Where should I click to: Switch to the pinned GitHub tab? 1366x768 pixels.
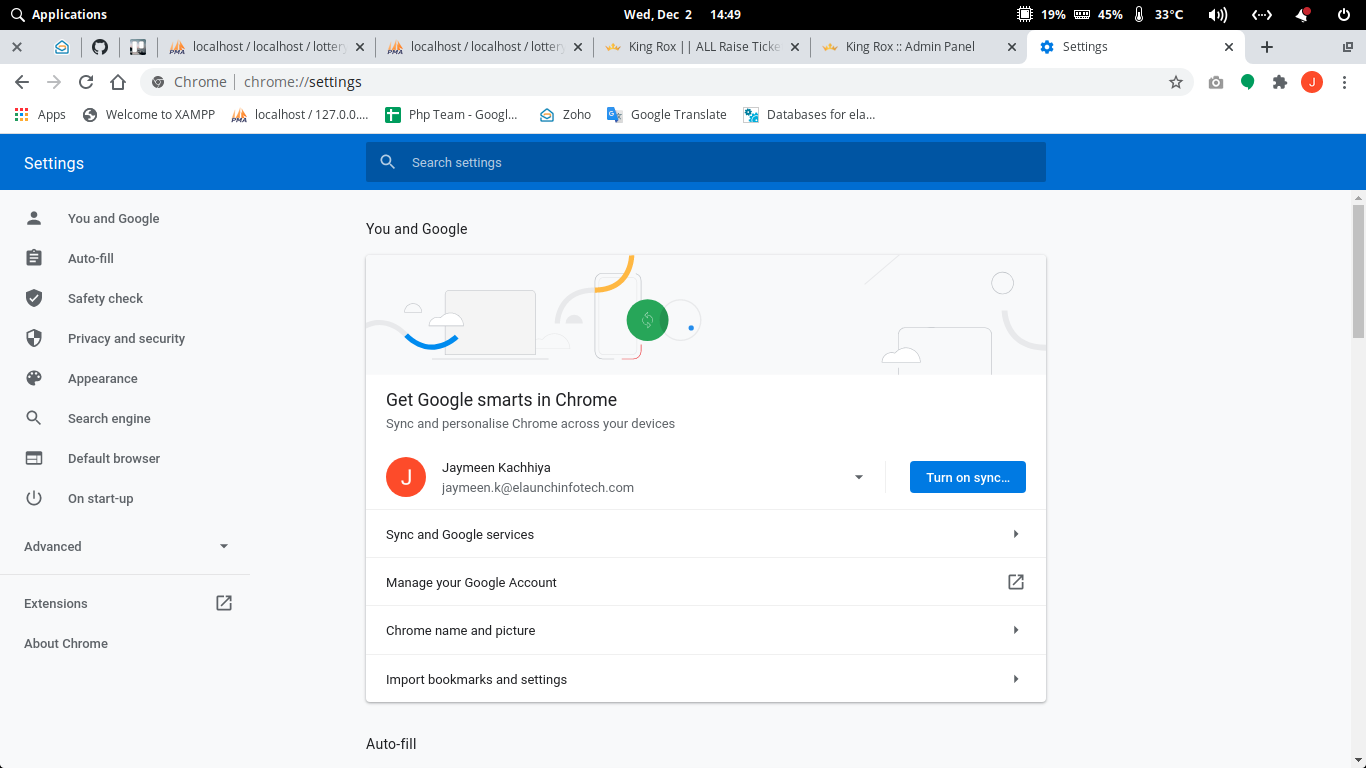[100, 47]
